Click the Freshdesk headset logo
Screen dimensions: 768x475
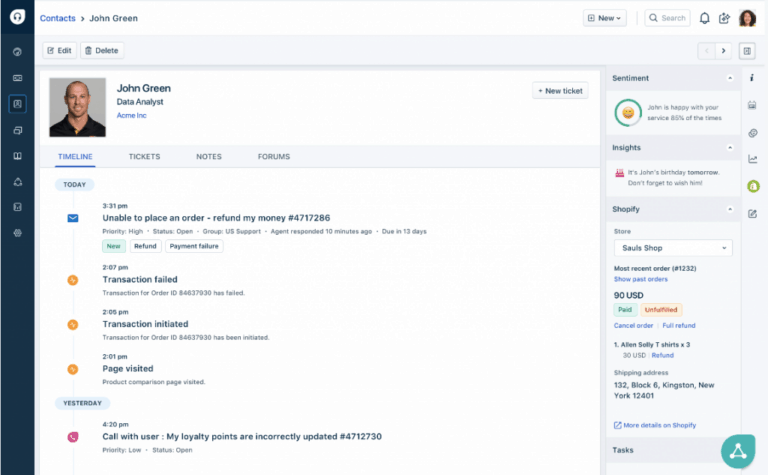(x=17, y=18)
